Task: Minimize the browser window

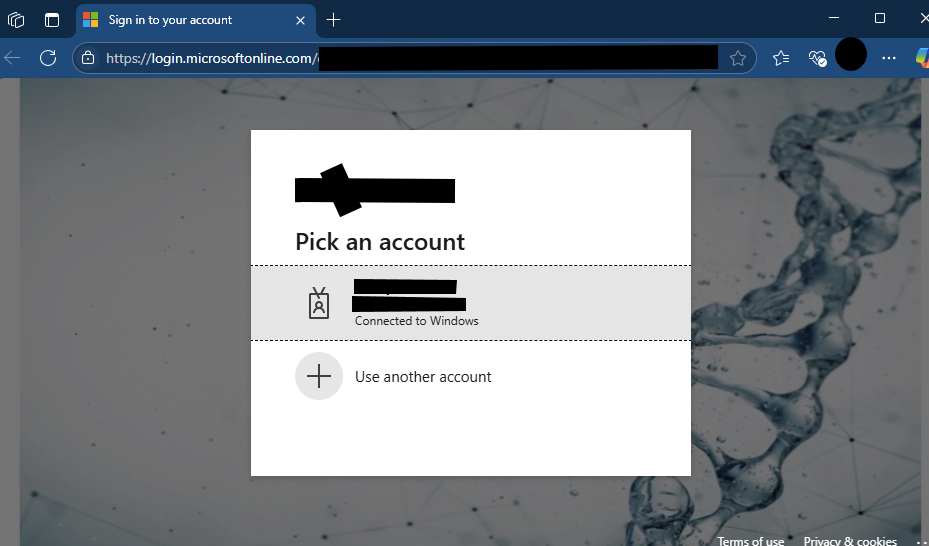Action: [834, 18]
